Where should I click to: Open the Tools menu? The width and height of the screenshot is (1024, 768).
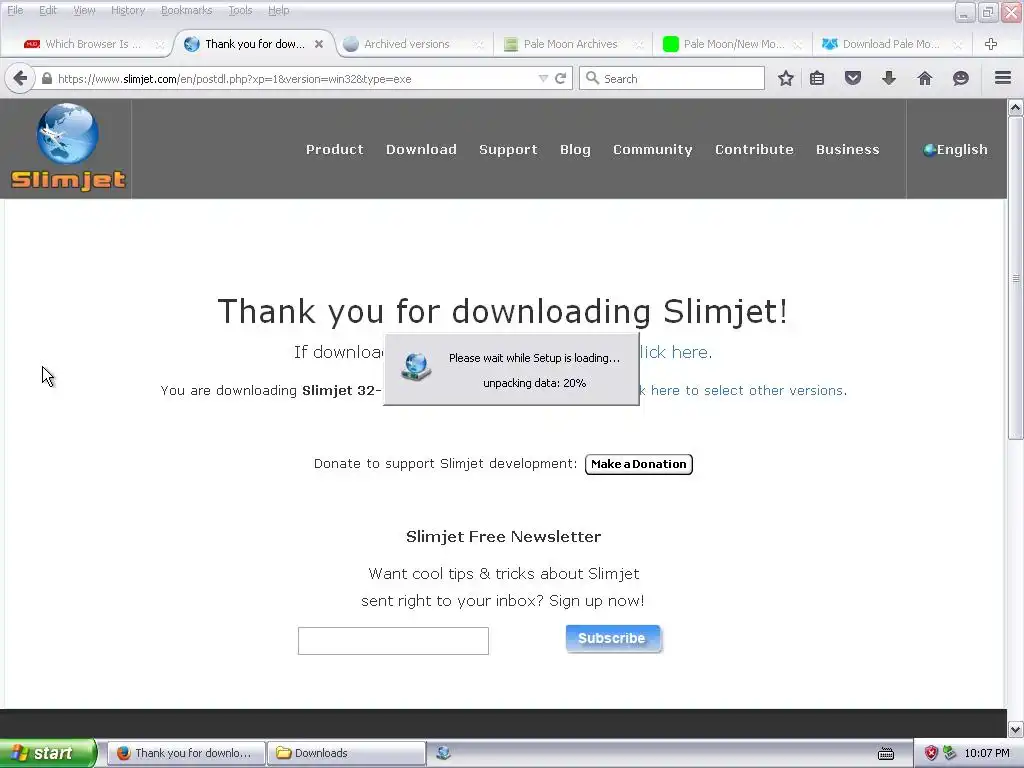240,10
